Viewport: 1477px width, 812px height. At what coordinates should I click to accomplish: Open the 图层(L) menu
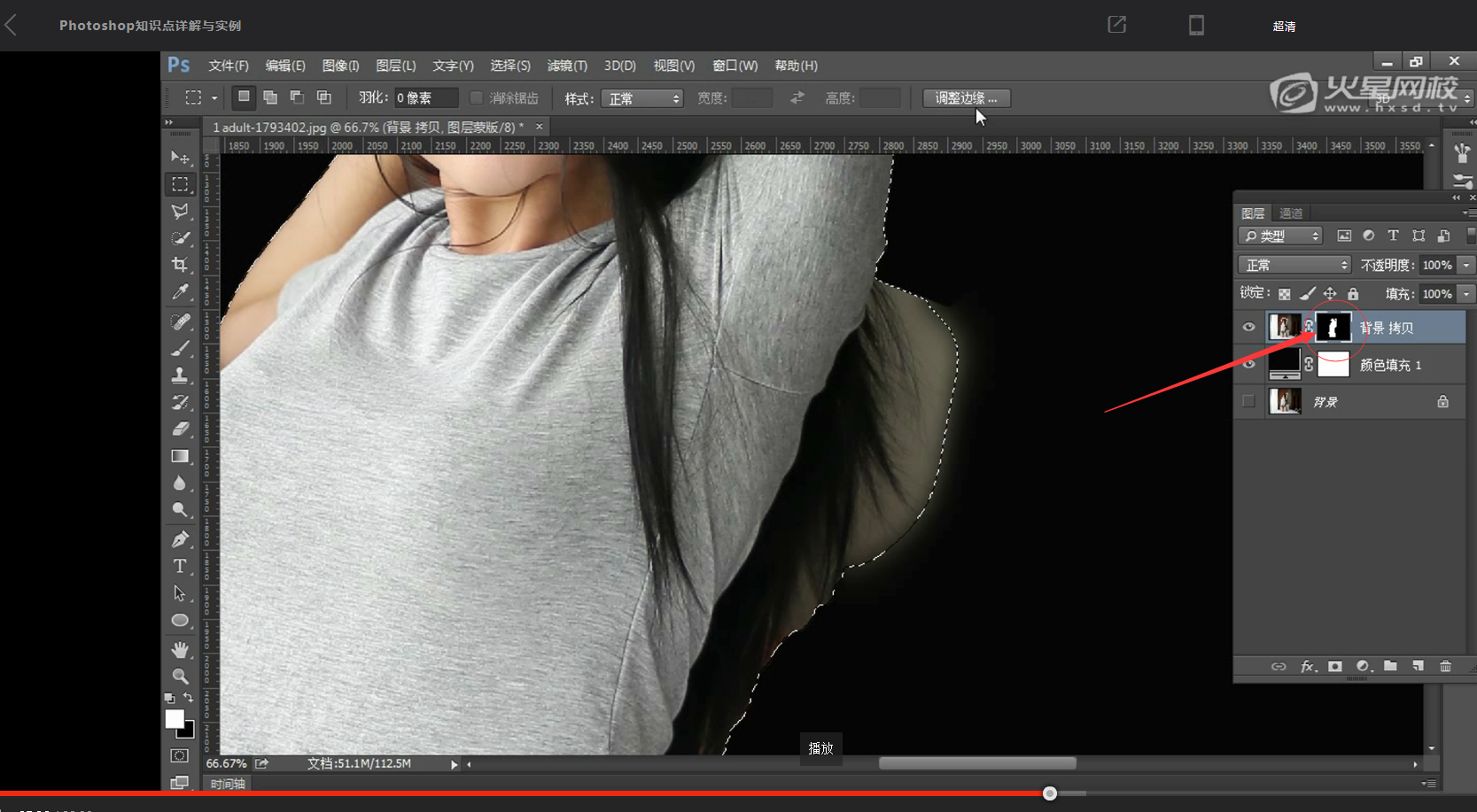tap(395, 66)
